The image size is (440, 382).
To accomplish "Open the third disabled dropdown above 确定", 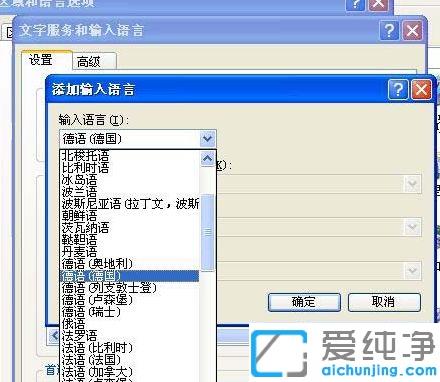I will click(x=413, y=270).
